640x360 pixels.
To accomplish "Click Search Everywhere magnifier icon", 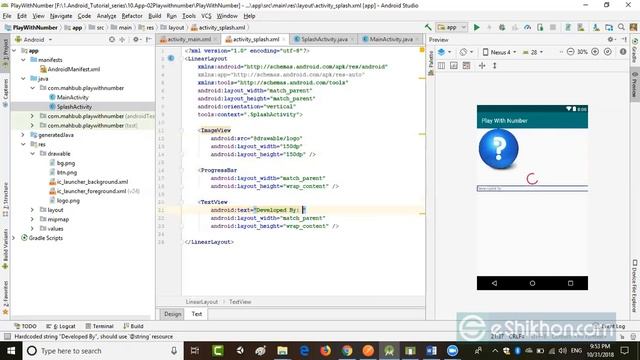I will [621, 27].
